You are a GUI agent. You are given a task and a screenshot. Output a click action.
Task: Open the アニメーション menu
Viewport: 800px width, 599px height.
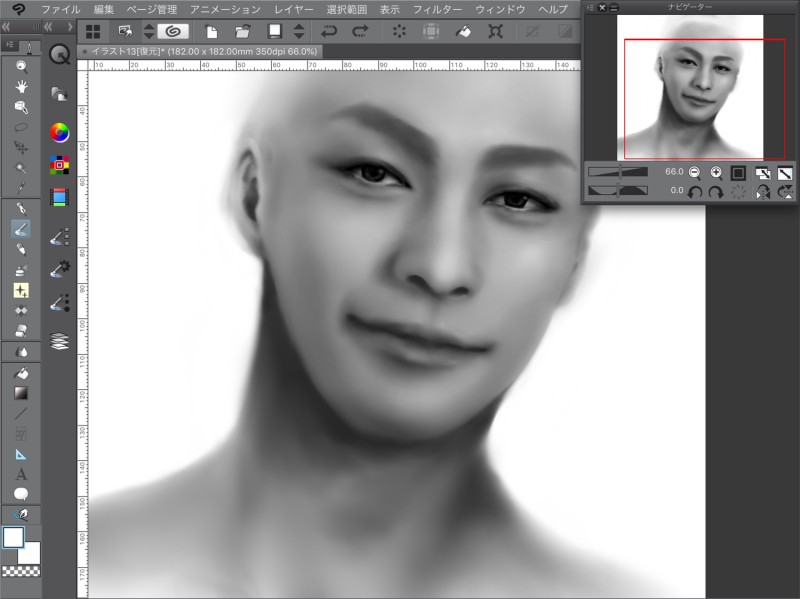pos(225,9)
